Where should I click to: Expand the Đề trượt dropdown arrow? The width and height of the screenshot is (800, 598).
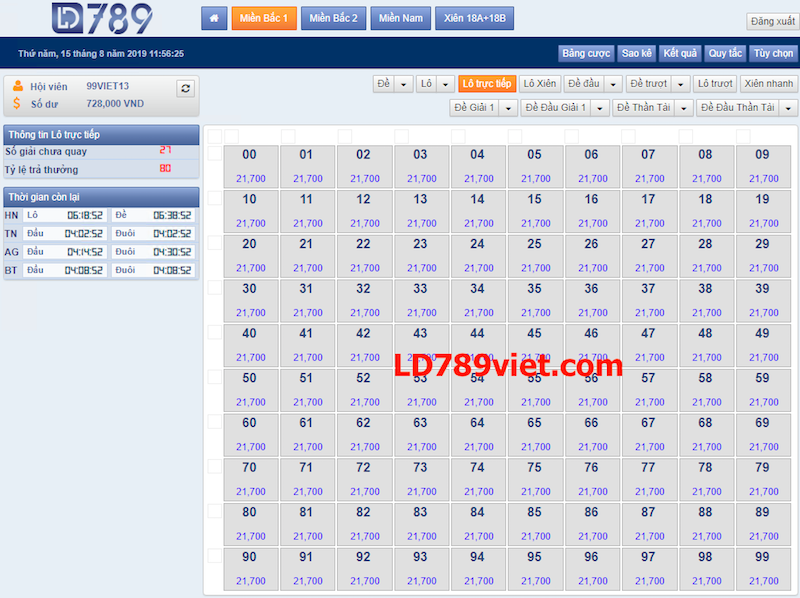pos(681,84)
